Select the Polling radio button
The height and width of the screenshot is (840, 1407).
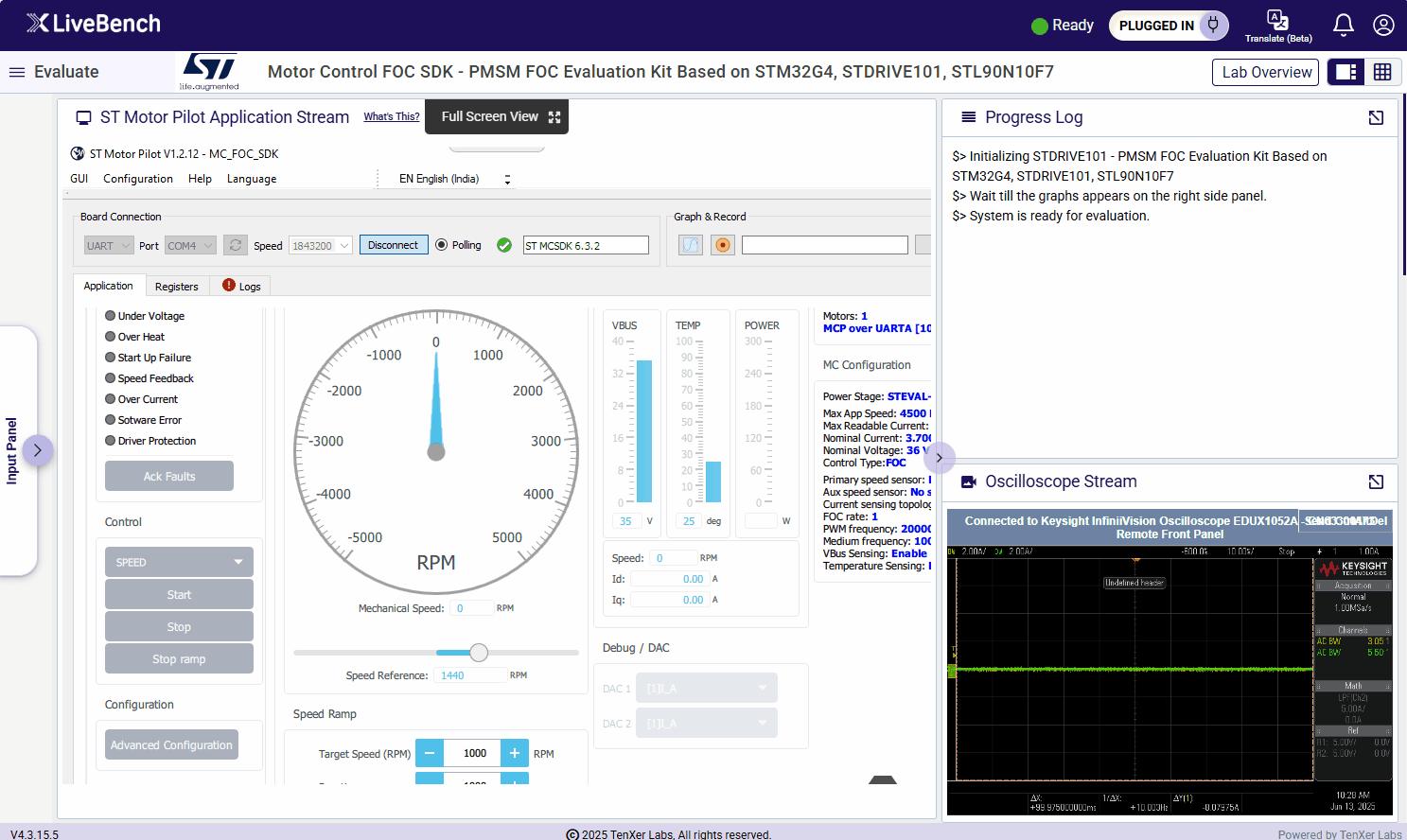pyautogui.click(x=441, y=245)
